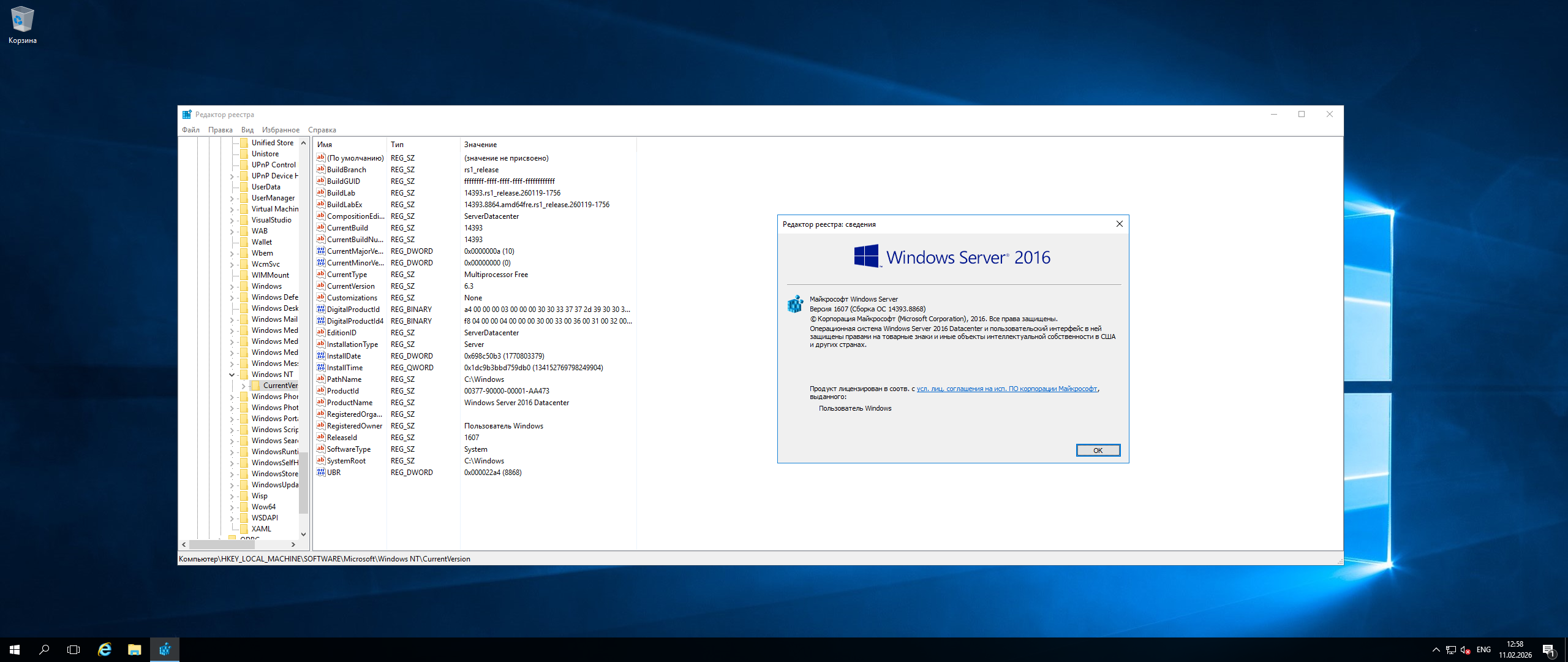
Task: Open Internet Explorer from the taskbar
Action: point(105,650)
